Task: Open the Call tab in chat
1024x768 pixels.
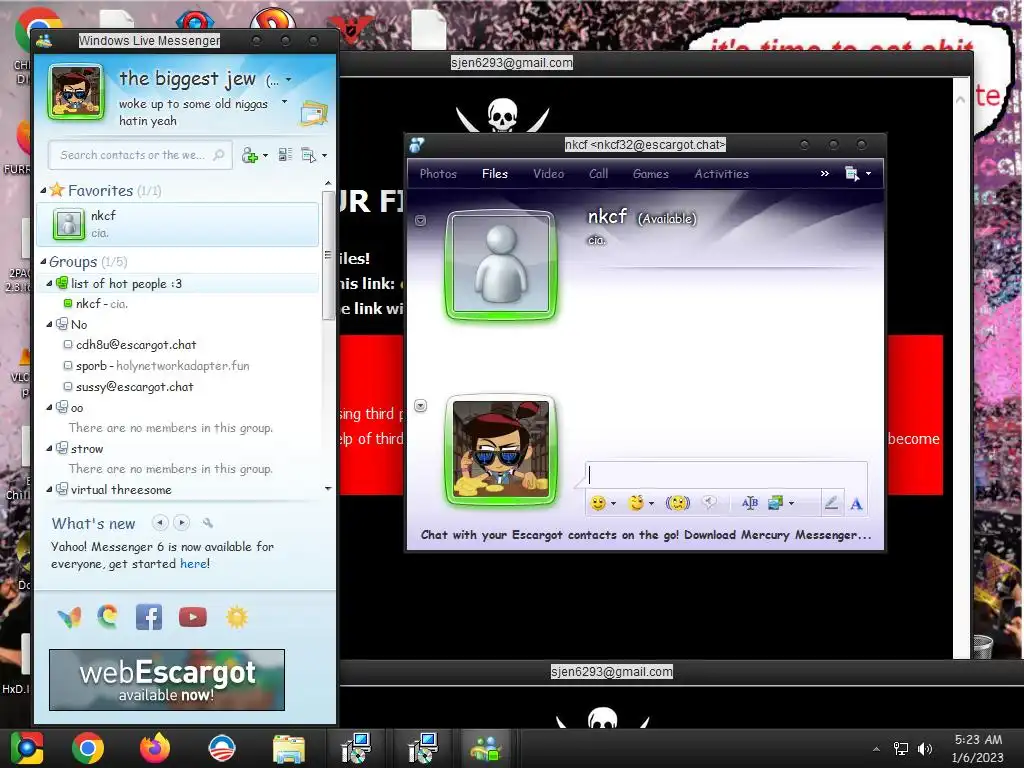Action: [x=598, y=174]
